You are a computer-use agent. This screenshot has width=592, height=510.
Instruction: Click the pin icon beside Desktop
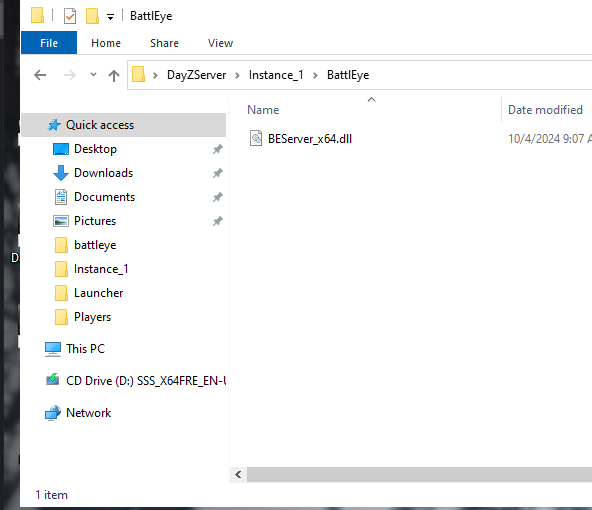point(217,149)
